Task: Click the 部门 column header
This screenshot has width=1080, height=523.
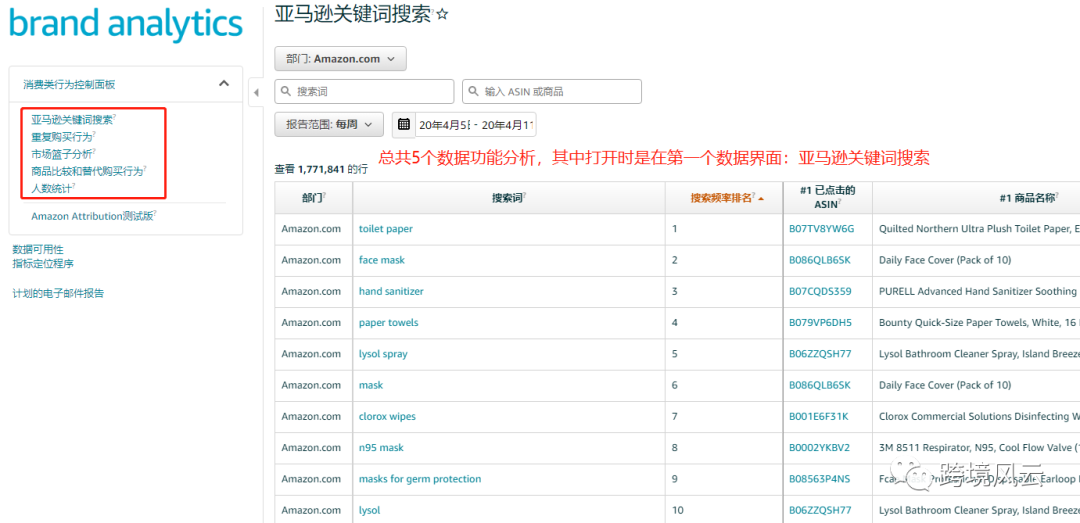Action: [x=313, y=198]
